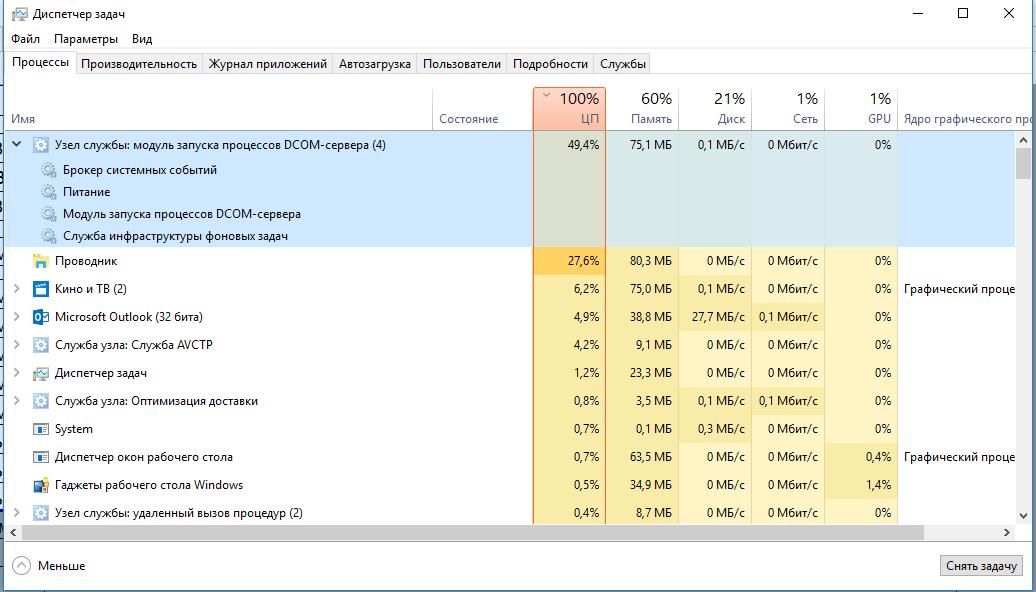Collapse the DCOM-сервера service host group
Image resolution: width=1036 pixels, height=592 pixels.
pyautogui.click(x=17, y=145)
